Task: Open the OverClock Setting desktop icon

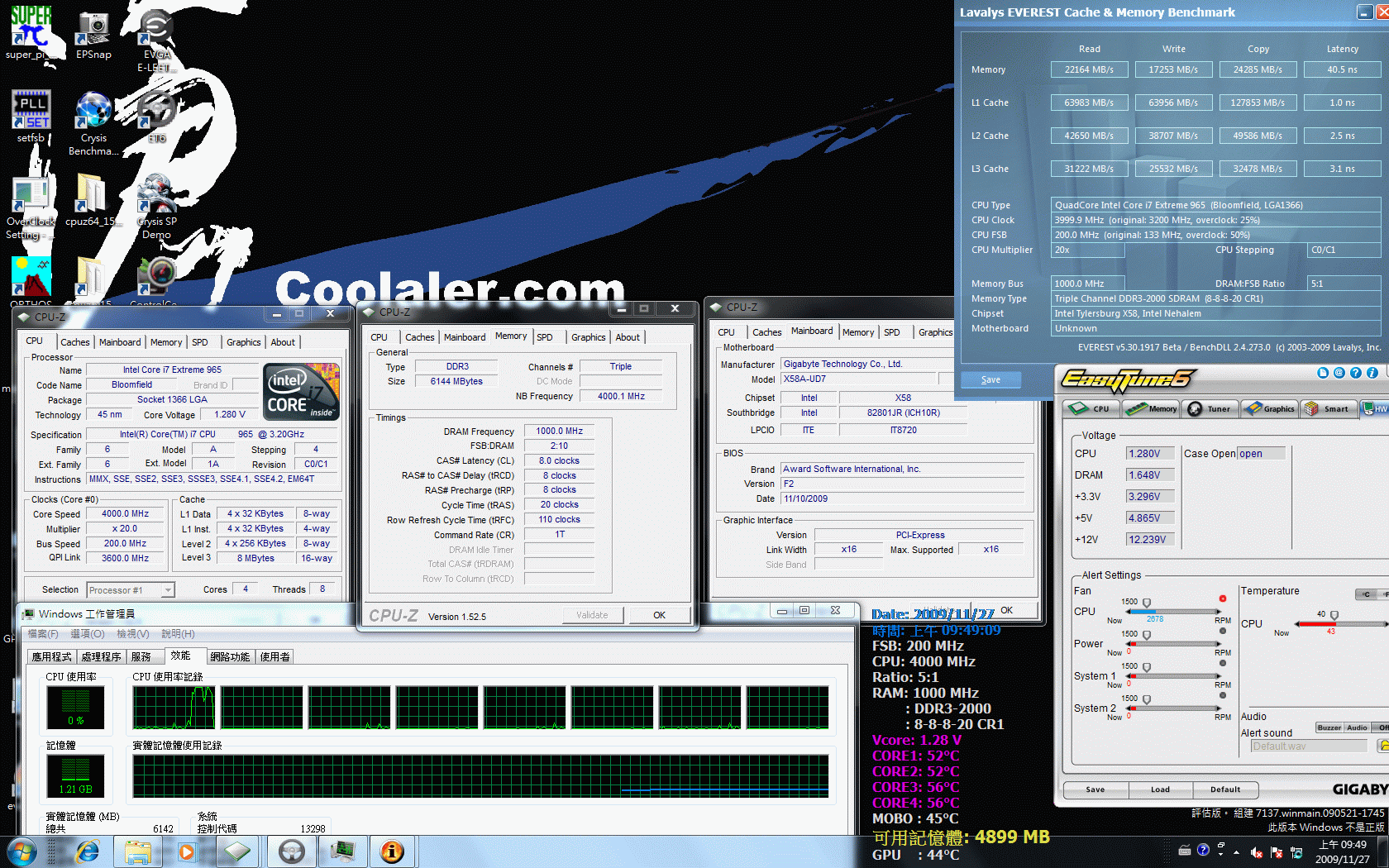Action: (x=31, y=207)
